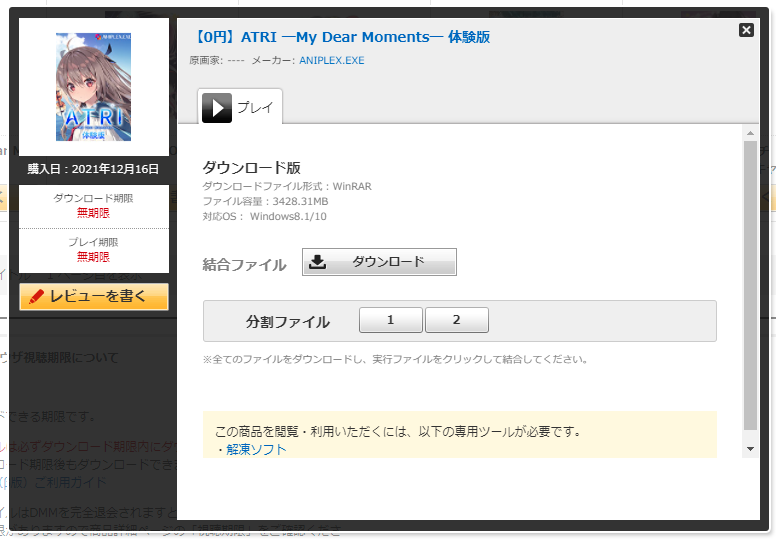Click the required tool notice text

pos(397,432)
